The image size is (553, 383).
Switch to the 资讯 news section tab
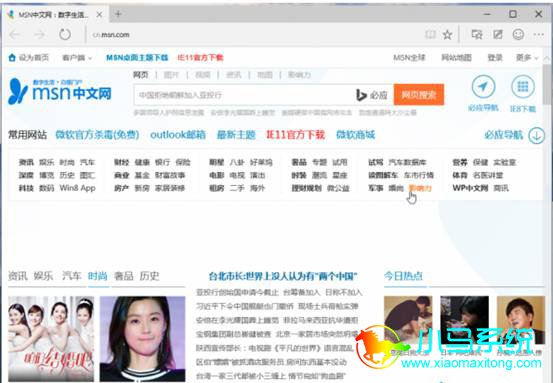(18, 275)
